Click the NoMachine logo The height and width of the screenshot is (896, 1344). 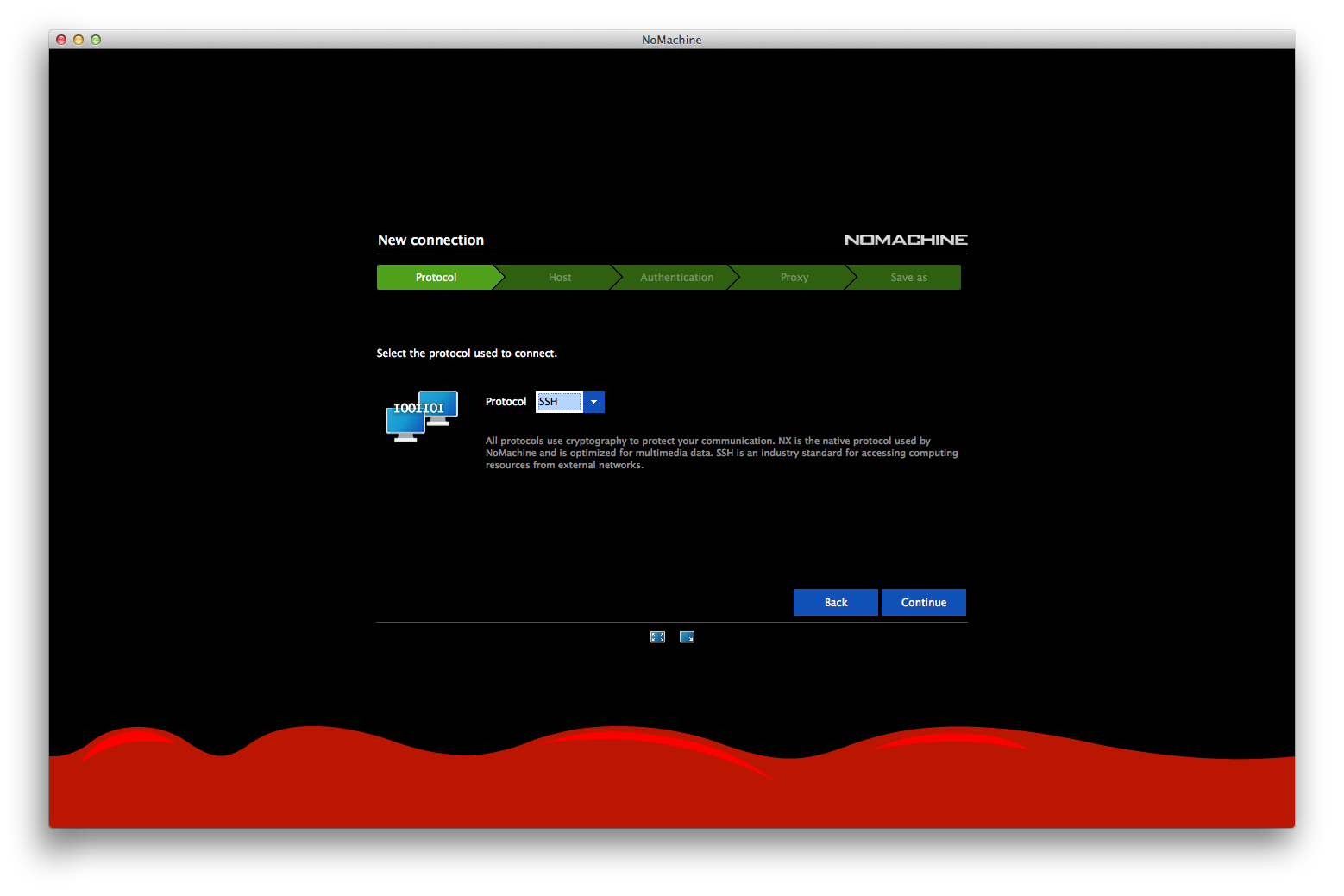tap(905, 240)
